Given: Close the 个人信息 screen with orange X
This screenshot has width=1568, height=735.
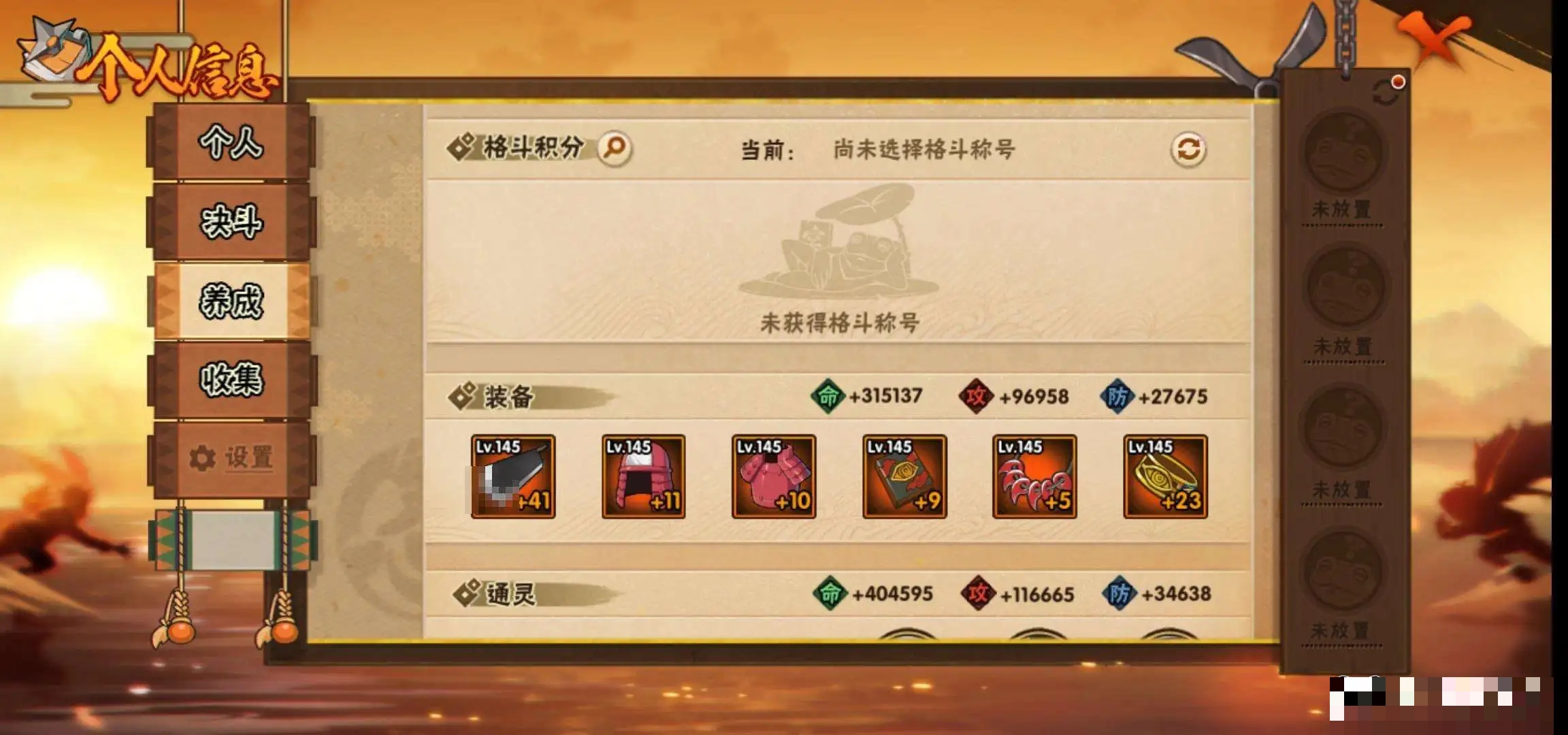Looking at the screenshot, I should tap(1435, 37).
